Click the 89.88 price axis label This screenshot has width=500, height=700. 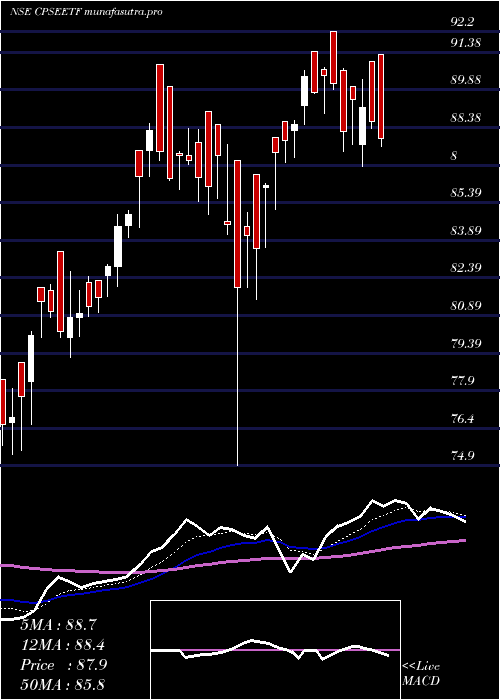[466, 80]
